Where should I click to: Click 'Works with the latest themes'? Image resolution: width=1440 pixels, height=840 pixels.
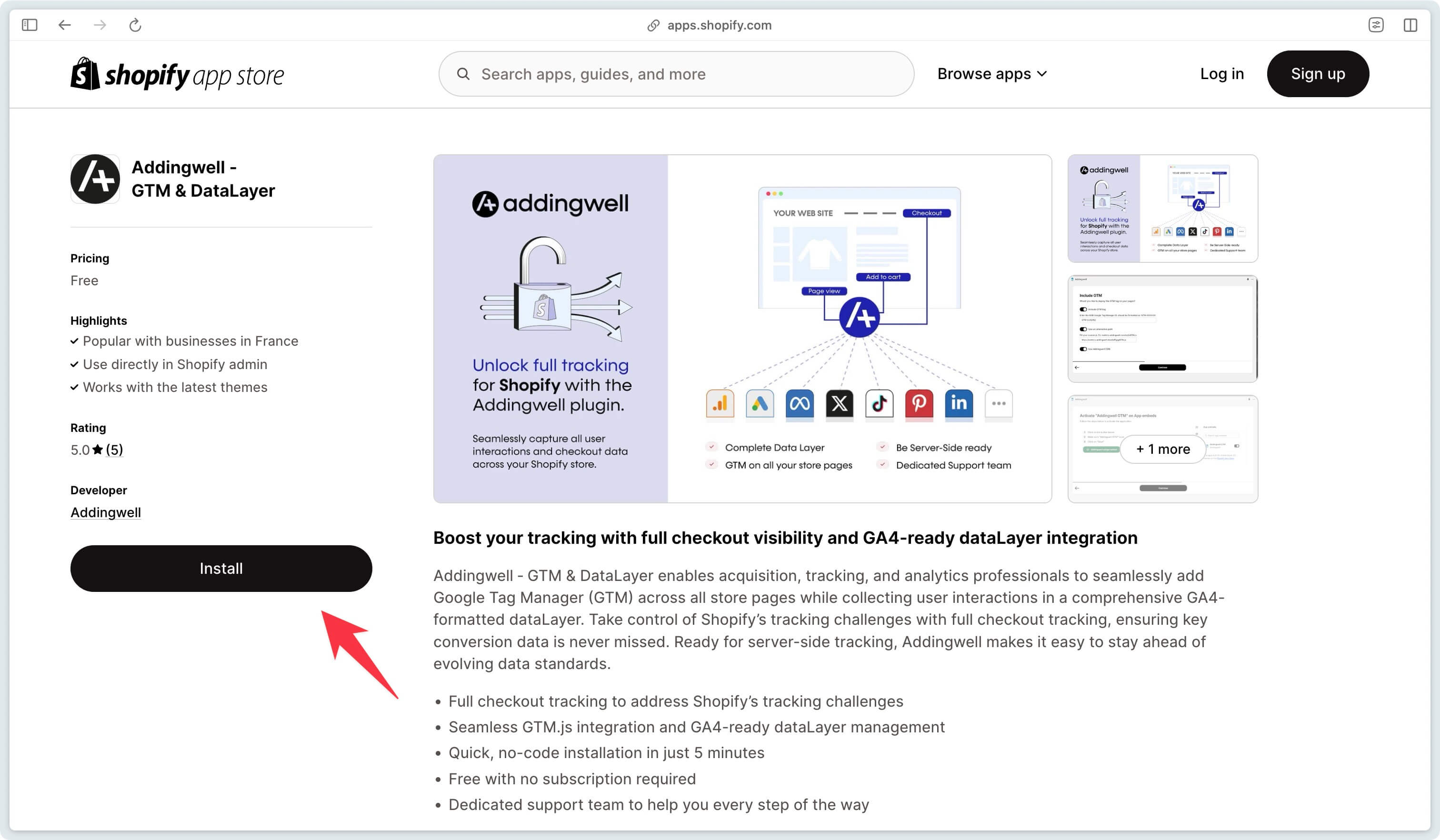(x=175, y=388)
